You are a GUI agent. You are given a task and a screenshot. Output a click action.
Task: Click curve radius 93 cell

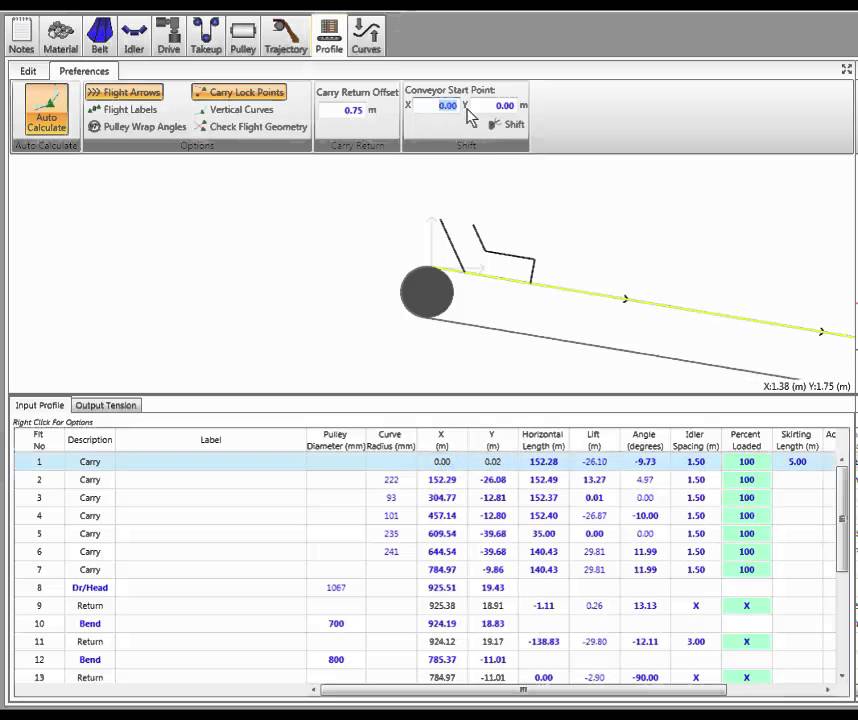[x=391, y=498]
